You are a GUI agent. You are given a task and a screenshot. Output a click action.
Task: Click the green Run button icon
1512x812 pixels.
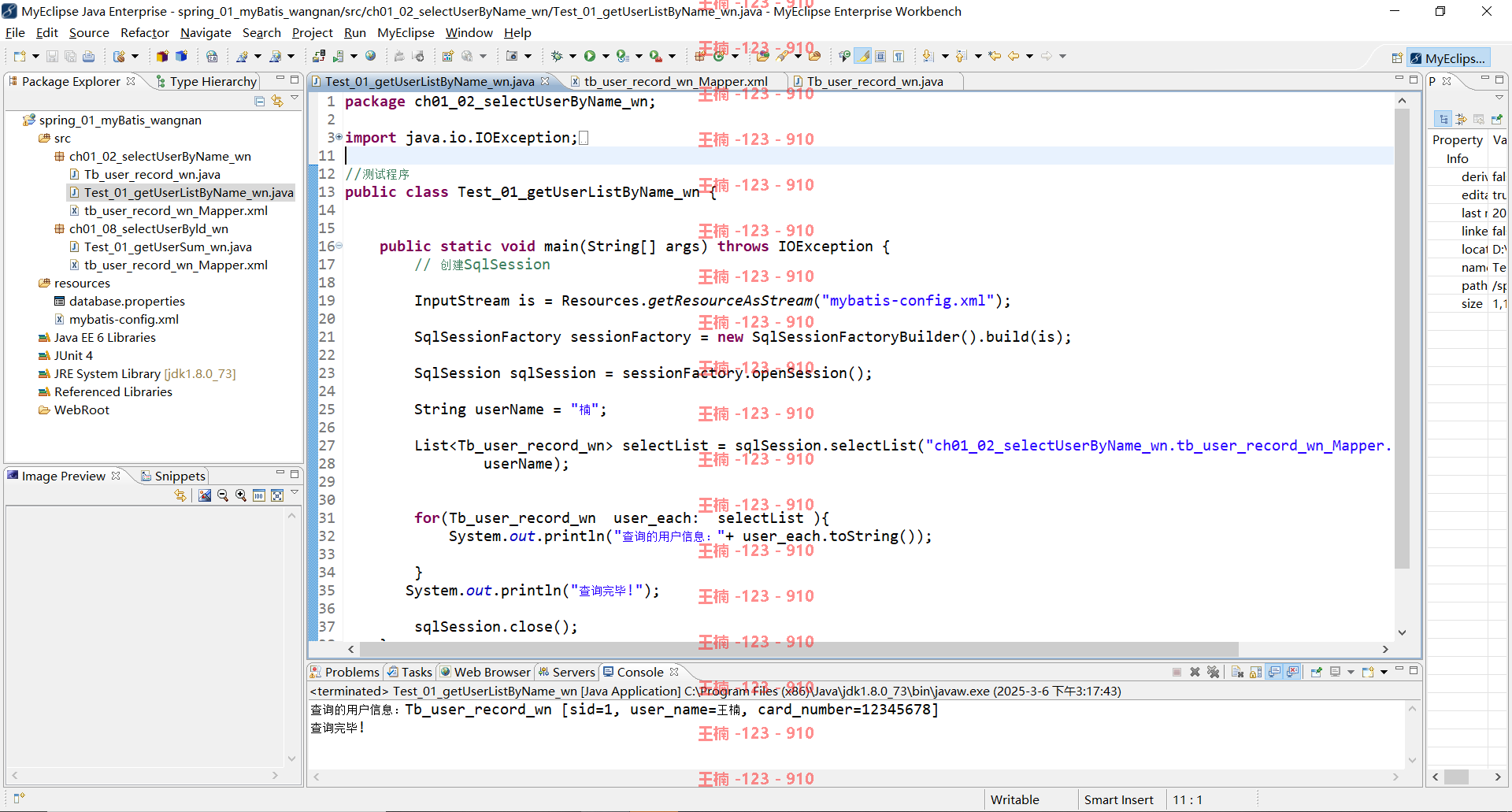coord(589,56)
